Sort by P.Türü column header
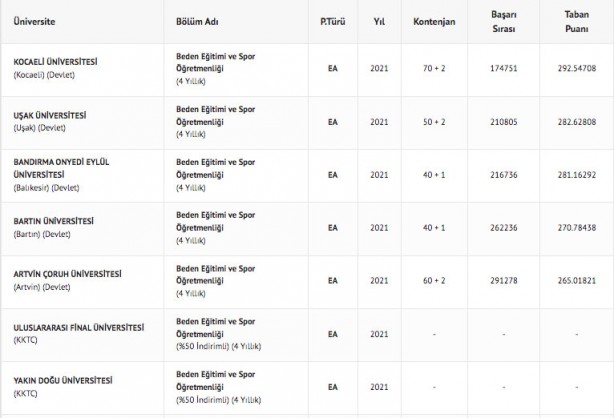 tap(332, 20)
